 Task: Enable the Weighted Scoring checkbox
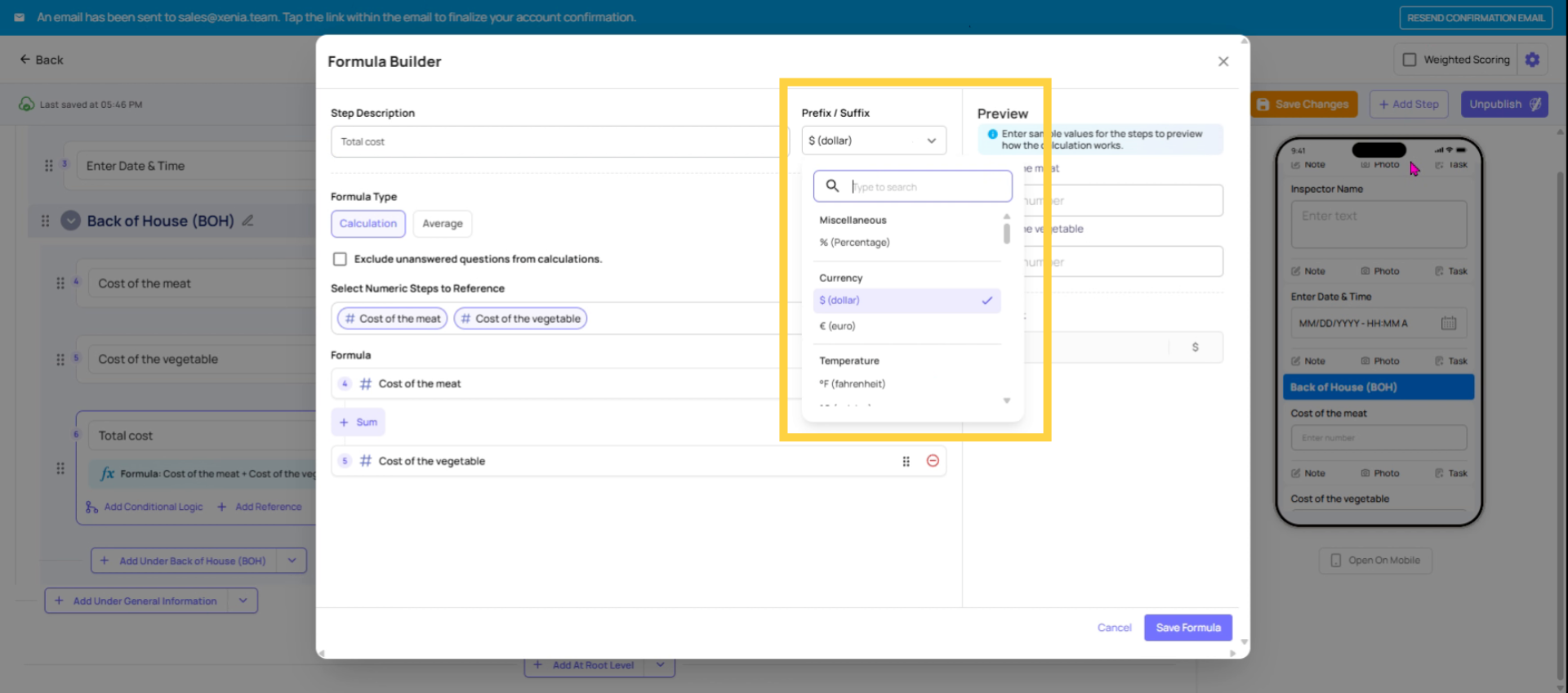(1409, 60)
